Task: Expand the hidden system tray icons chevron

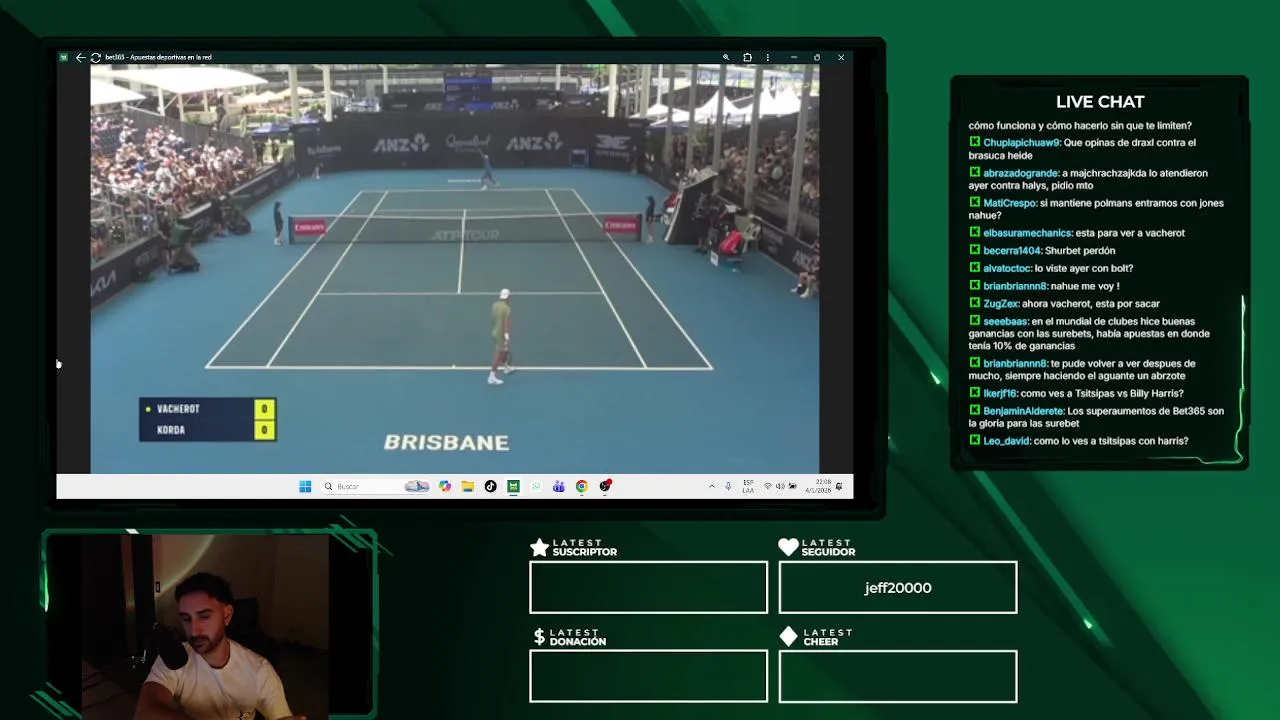Action: coord(712,486)
